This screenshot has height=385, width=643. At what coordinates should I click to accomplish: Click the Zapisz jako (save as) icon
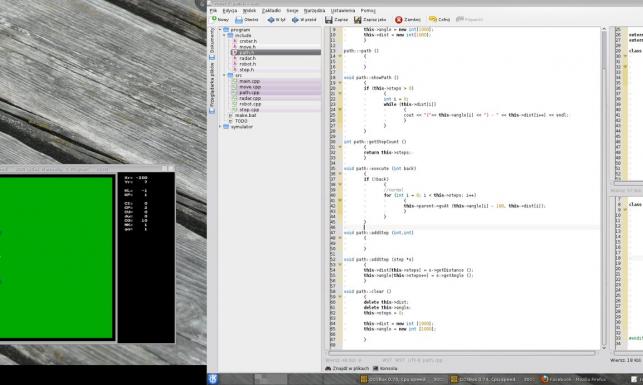(358, 19)
